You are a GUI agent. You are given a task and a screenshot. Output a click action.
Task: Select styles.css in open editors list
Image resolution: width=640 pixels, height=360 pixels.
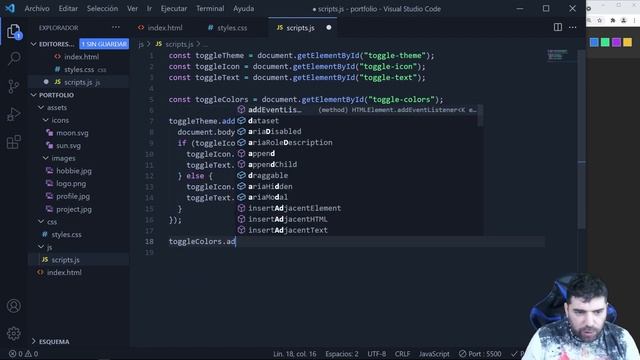coord(78,69)
